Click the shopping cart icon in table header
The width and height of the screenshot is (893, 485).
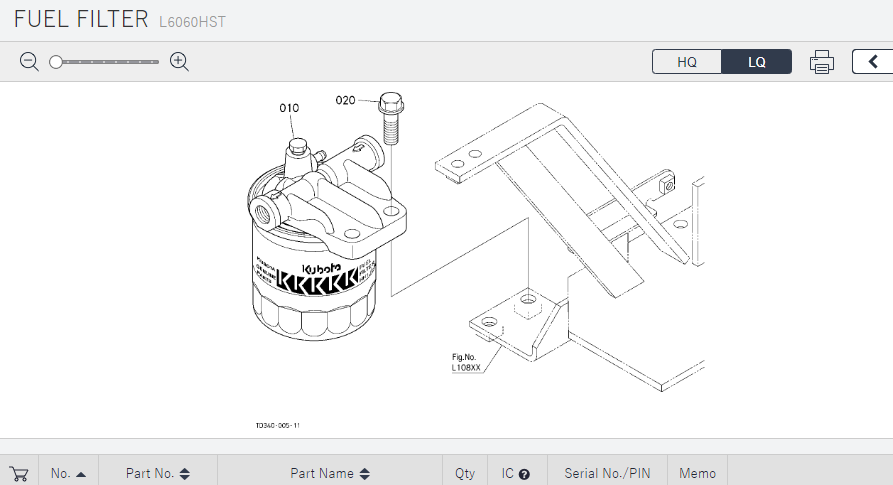(x=18, y=474)
